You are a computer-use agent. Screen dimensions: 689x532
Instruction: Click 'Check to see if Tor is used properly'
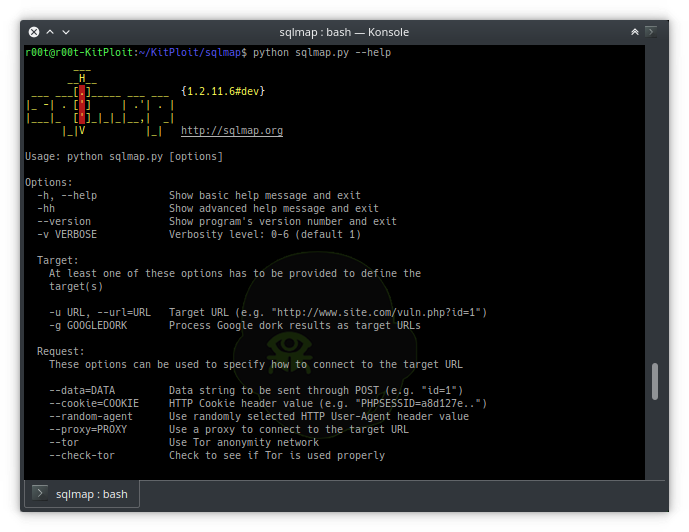pos(277,456)
